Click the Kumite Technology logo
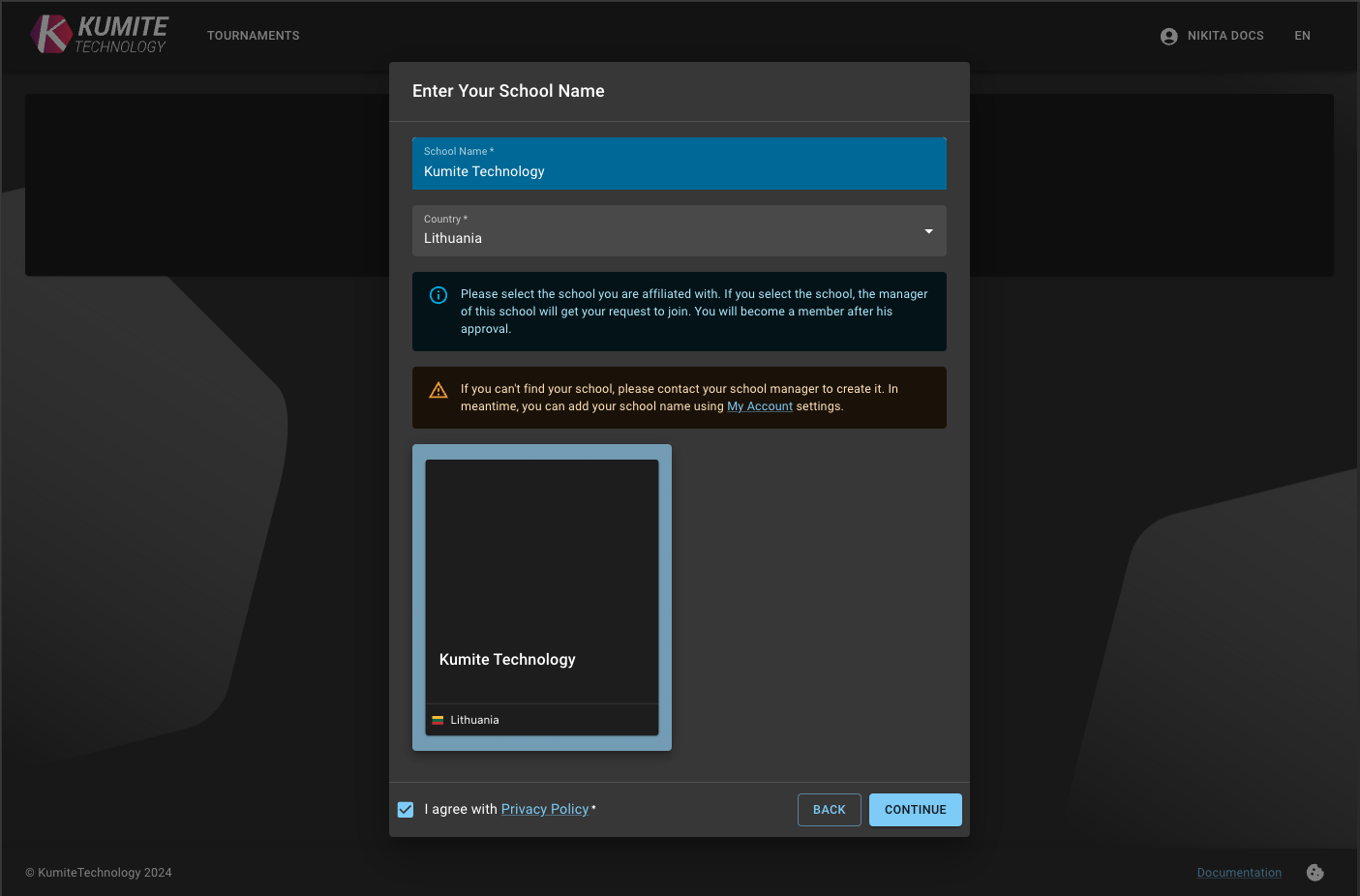This screenshot has height=896, width=1360. (x=99, y=35)
